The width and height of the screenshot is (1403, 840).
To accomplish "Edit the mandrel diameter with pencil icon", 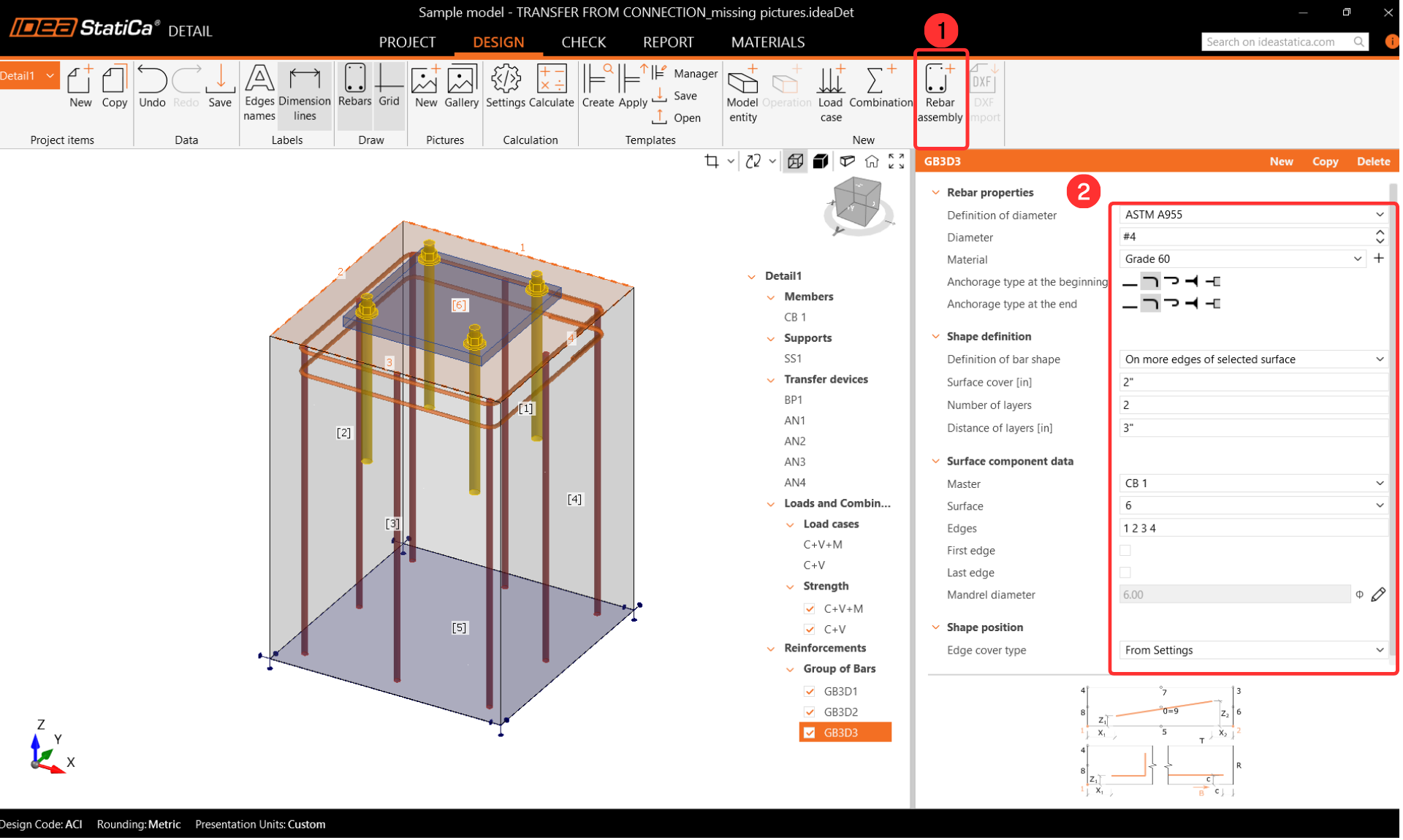I will pyautogui.click(x=1378, y=595).
